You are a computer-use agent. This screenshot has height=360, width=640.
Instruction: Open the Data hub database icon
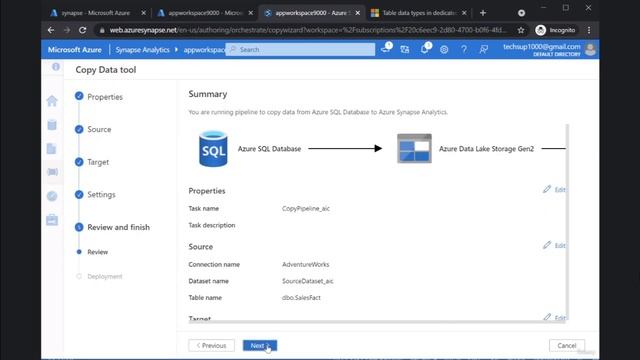tap(52, 125)
